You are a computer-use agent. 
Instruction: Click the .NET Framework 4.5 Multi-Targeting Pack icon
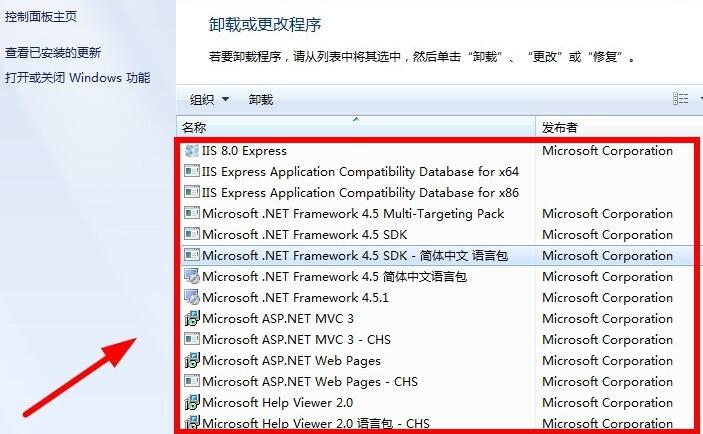(192, 214)
